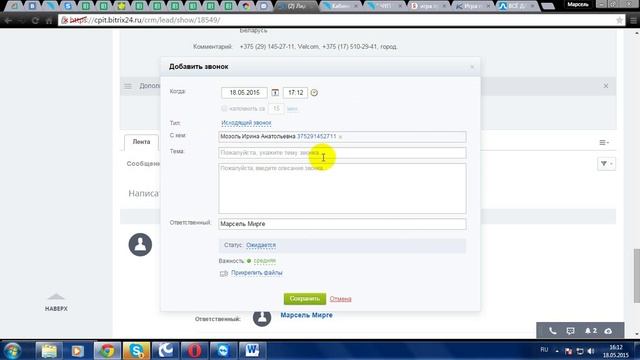
Task: Click the time field 17:12
Action: (296, 93)
